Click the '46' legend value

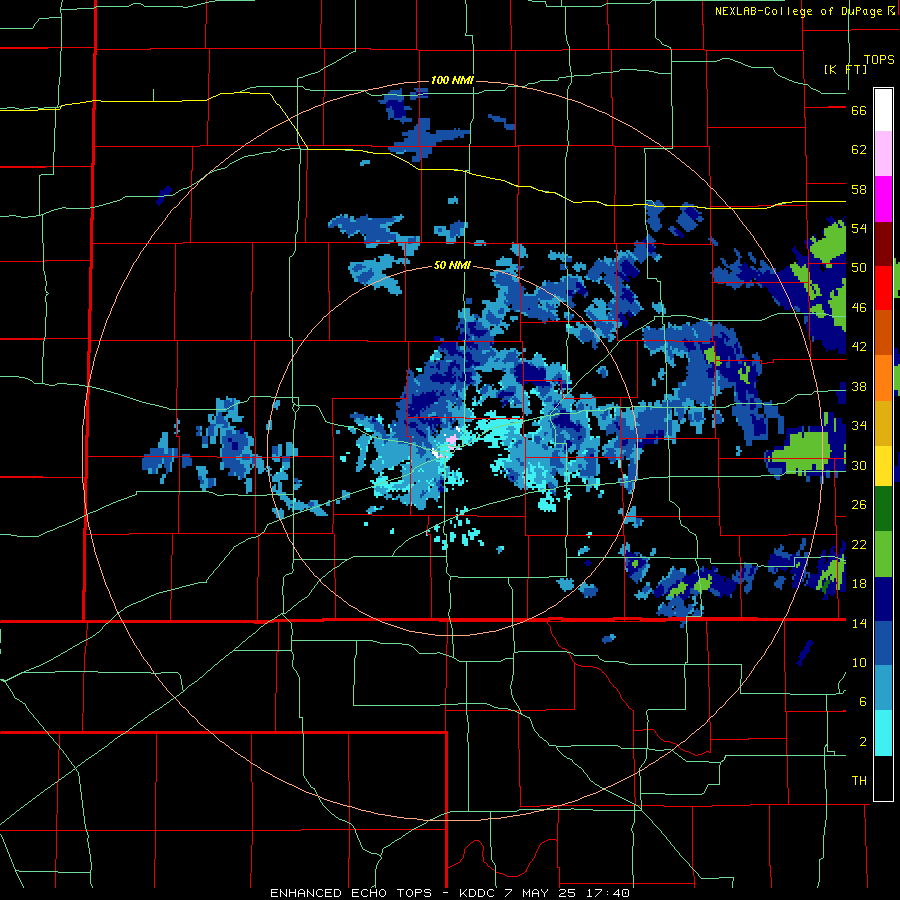859,308
